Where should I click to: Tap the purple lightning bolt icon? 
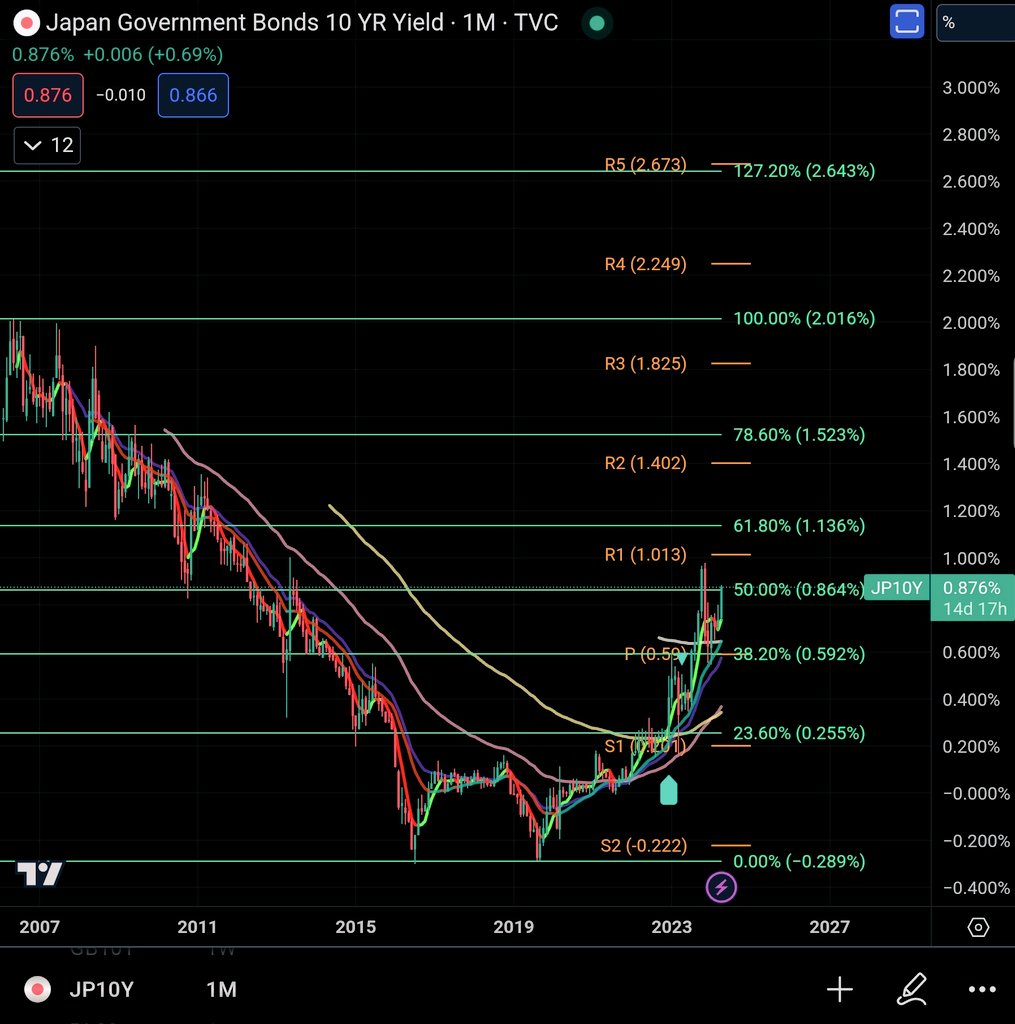[721, 887]
